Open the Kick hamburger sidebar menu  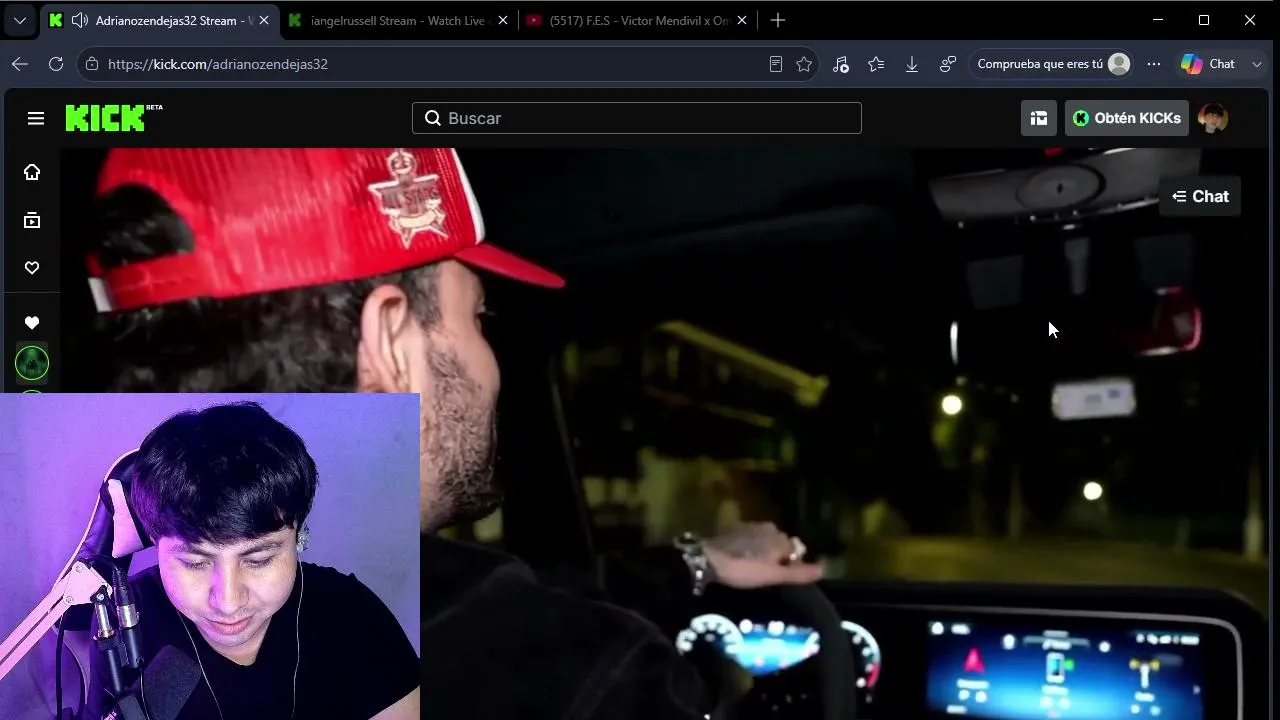pyautogui.click(x=36, y=118)
